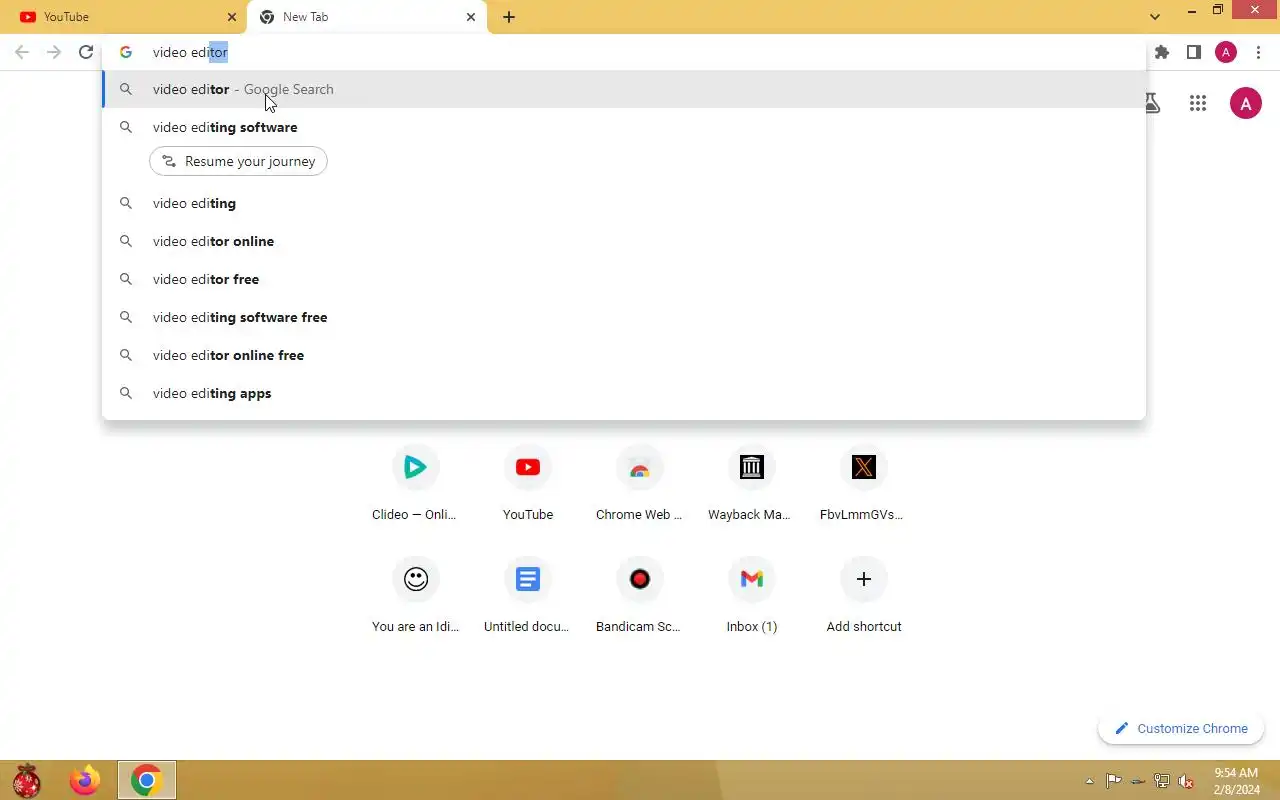Select 'video editing software free' suggestion
This screenshot has height=800, width=1280.
pyautogui.click(x=624, y=317)
